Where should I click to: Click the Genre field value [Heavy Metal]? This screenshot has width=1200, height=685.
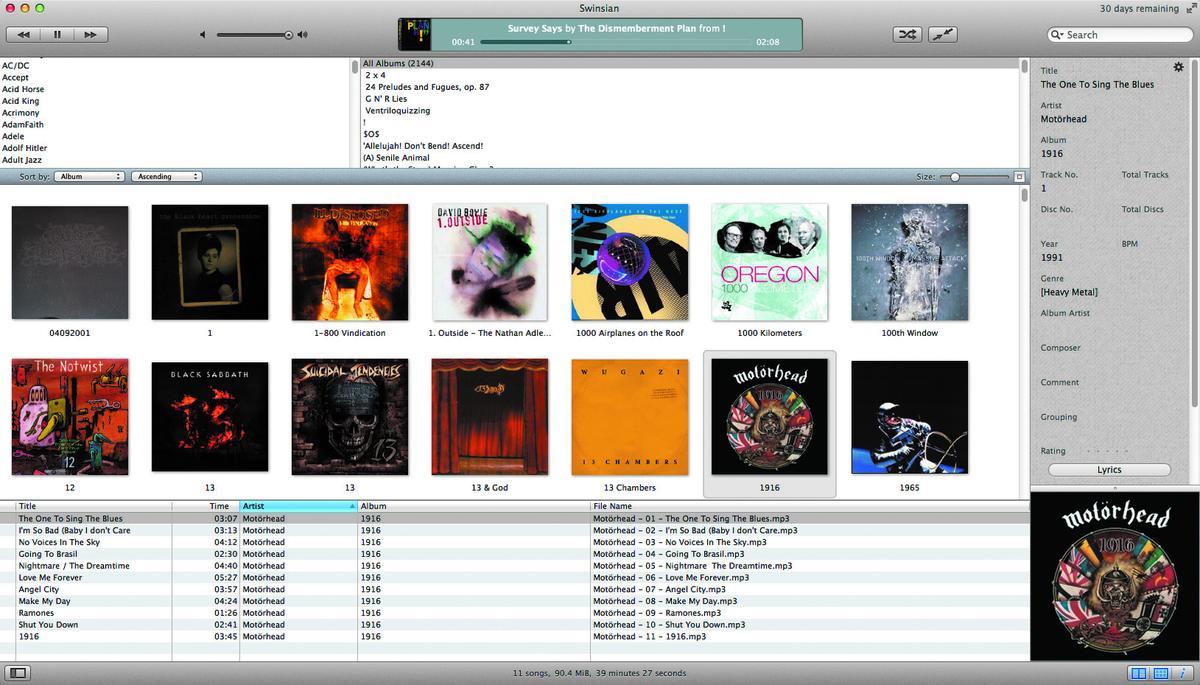point(1069,292)
